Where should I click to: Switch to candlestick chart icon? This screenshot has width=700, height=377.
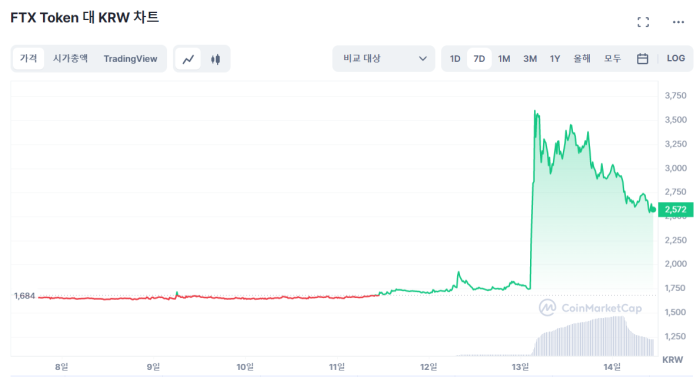pos(216,59)
